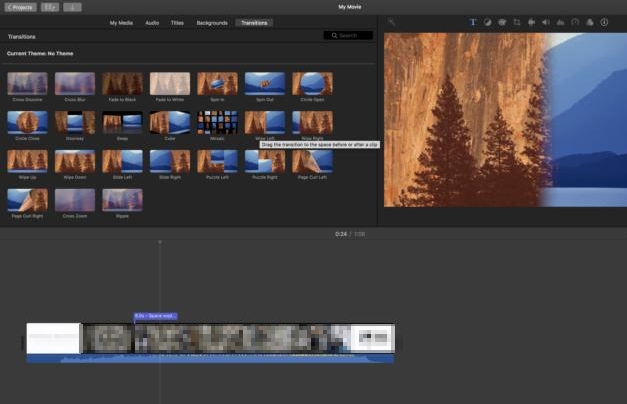Open the speed speedometer tool
The height and width of the screenshot is (404, 627).
pyautogui.click(x=575, y=22)
